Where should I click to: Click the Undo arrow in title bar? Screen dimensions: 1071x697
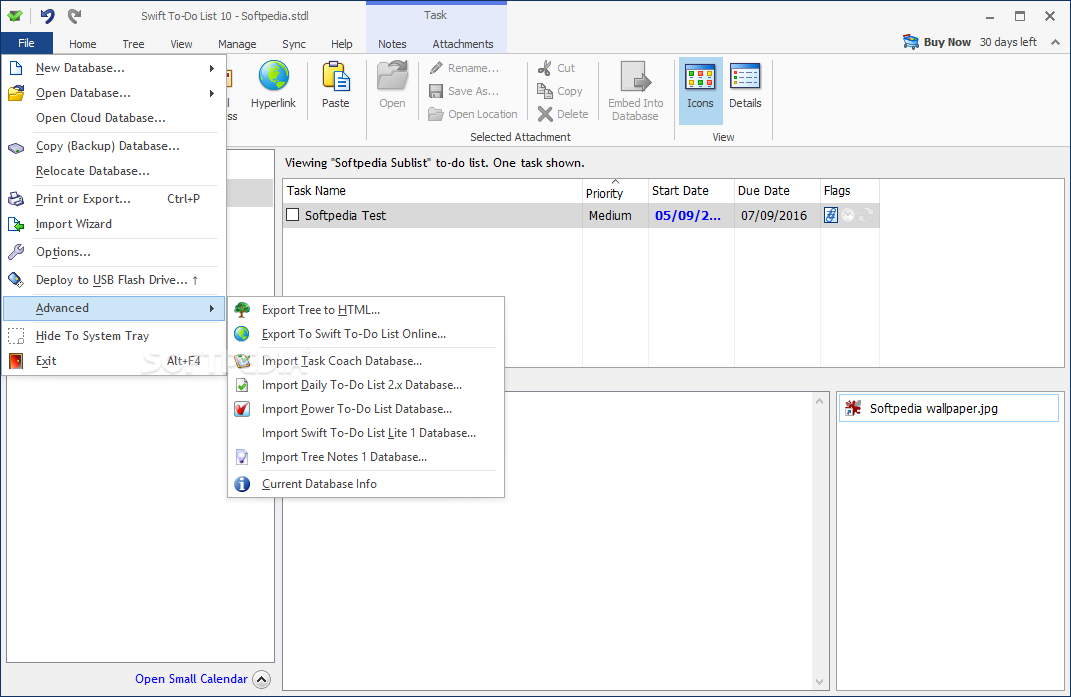coord(47,15)
